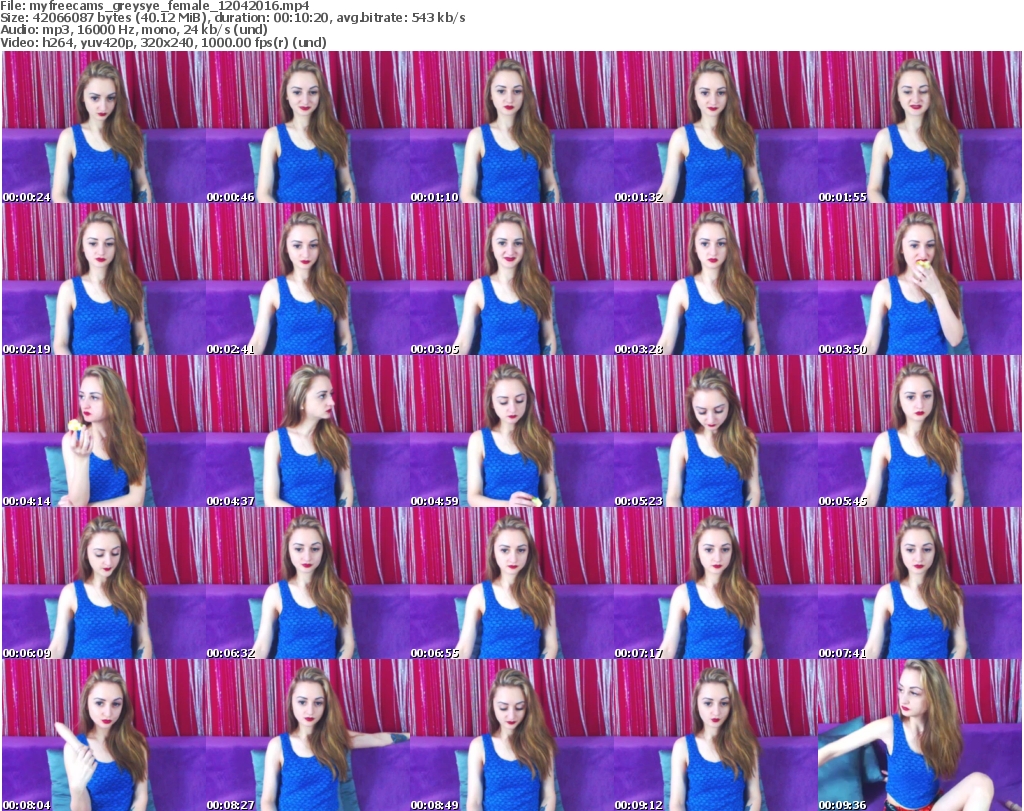Viewport: 1024px width, 811px height.
Task: Select the thumbnail at 00:02:19
Action: pyautogui.click(x=103, y=279)
